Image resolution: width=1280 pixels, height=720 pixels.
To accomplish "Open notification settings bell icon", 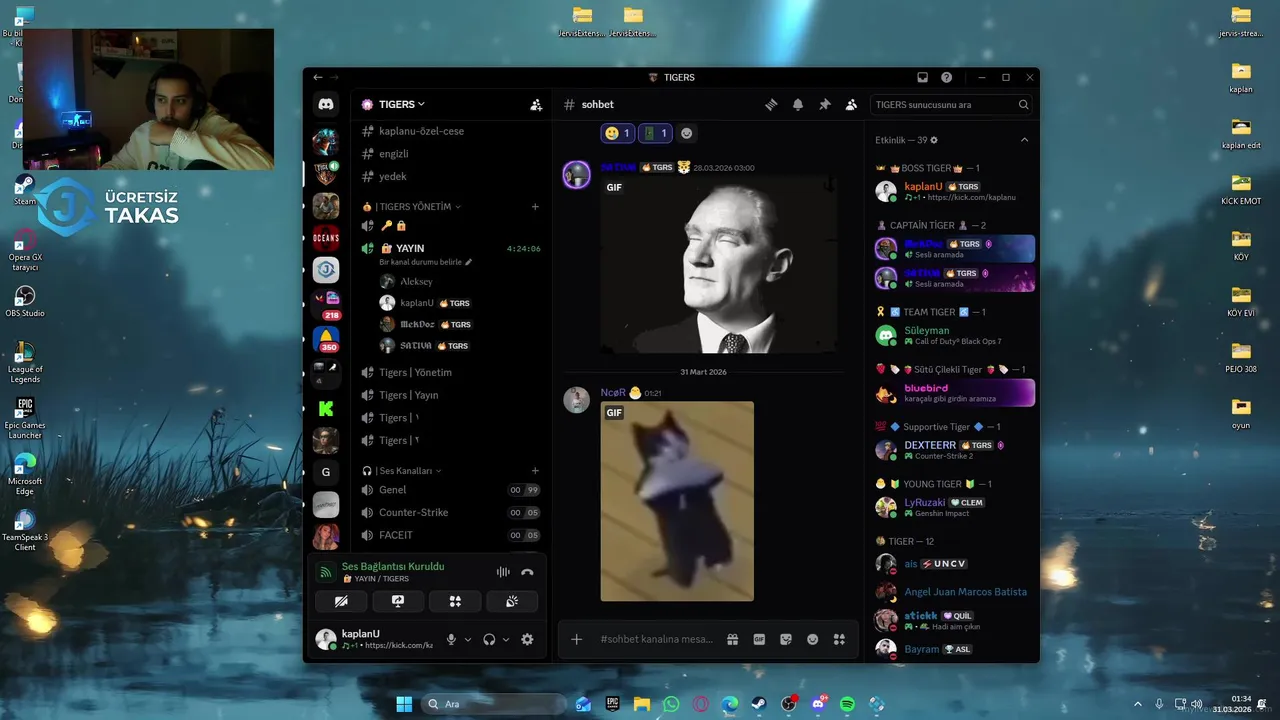I will tap(798, 104).
